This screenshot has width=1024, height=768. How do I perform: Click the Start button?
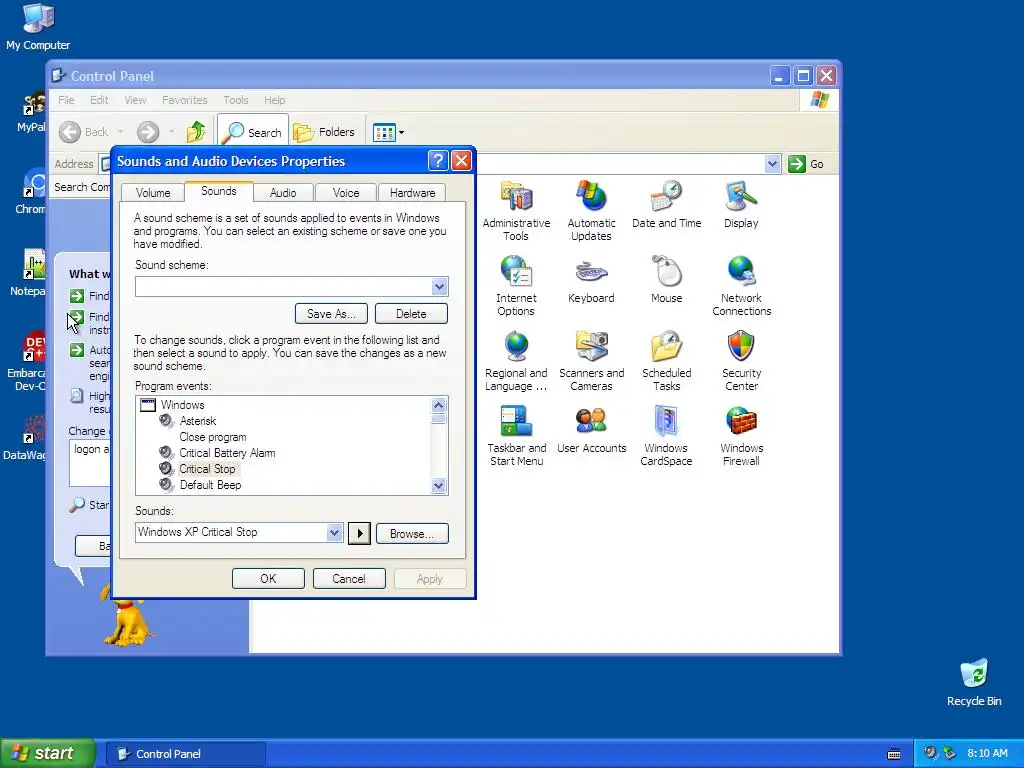point(47,754)
